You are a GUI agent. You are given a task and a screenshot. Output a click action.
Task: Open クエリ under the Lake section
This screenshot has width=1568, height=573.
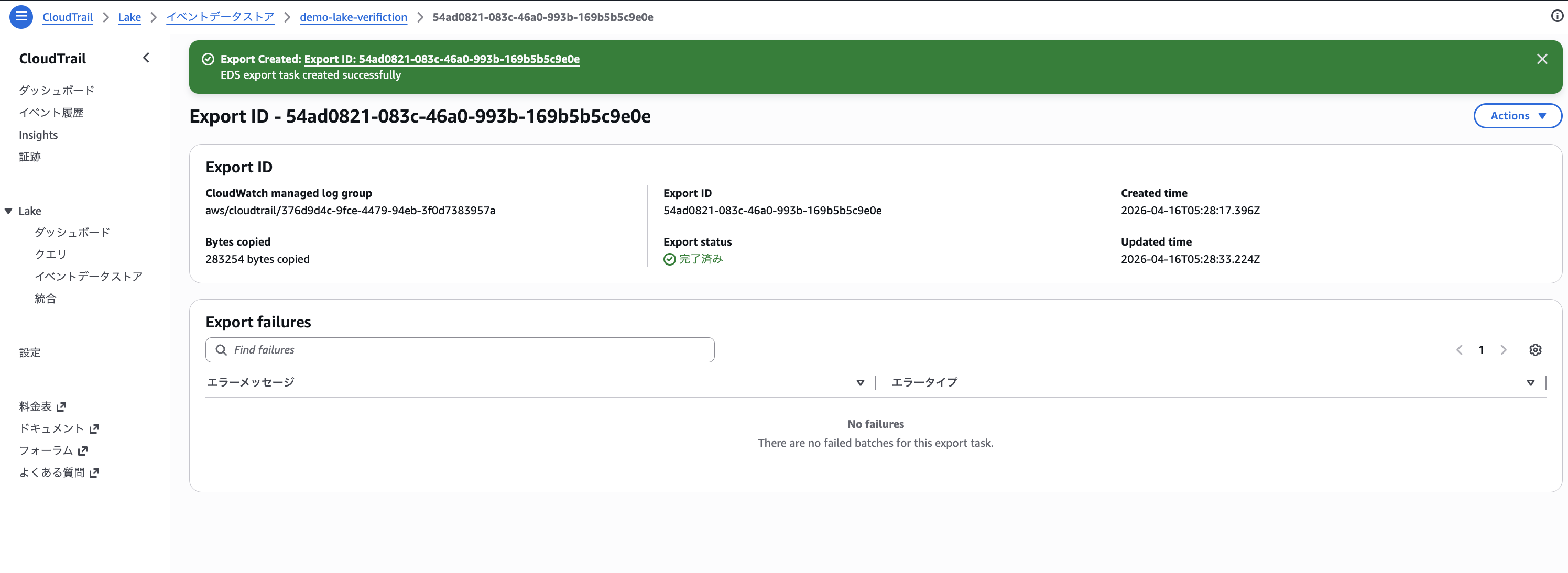(x=50, y=254)
